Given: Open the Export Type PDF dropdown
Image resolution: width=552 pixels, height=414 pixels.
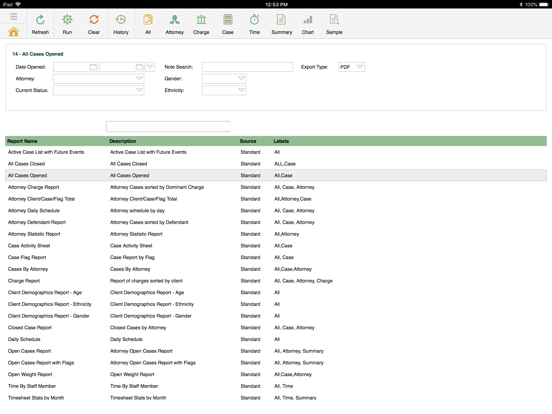Looking at the screenshot, I should pos(351,67).
